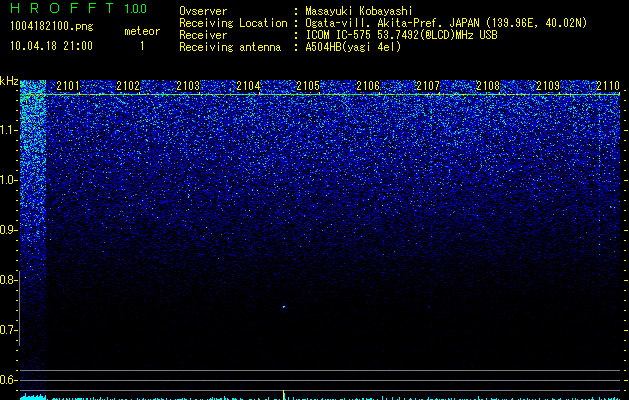This screenshot has height=400, width=629.
Task: Click the Ovserver label
Action: [x=203, y=11]
